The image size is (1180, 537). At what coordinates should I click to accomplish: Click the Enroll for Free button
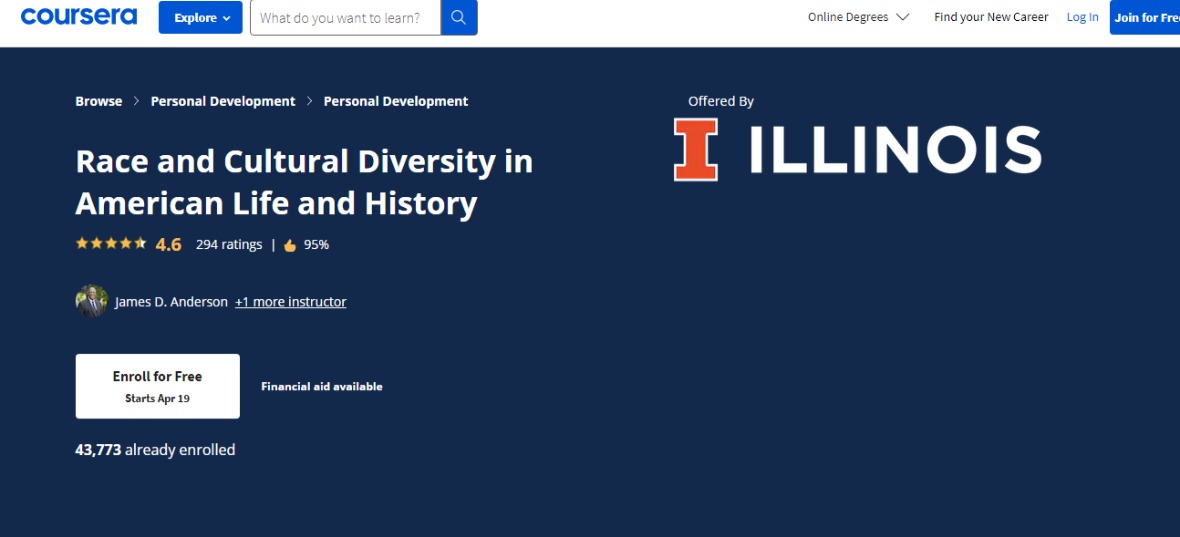point(157,386)
